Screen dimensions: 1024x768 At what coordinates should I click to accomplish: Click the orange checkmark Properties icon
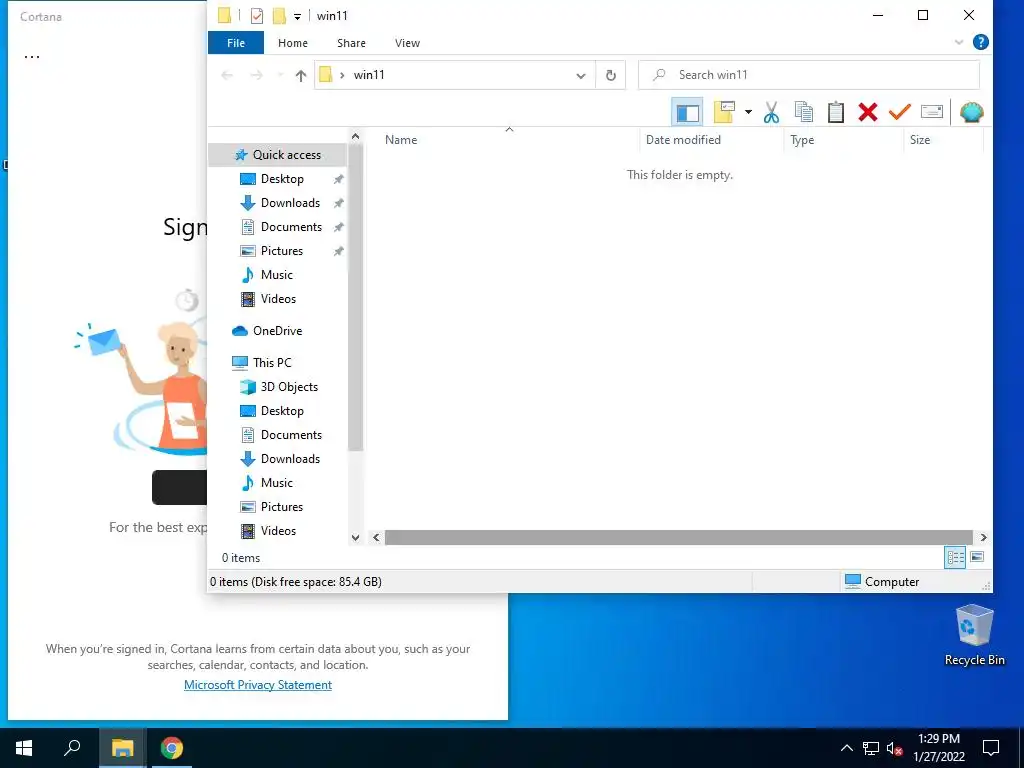899,112
